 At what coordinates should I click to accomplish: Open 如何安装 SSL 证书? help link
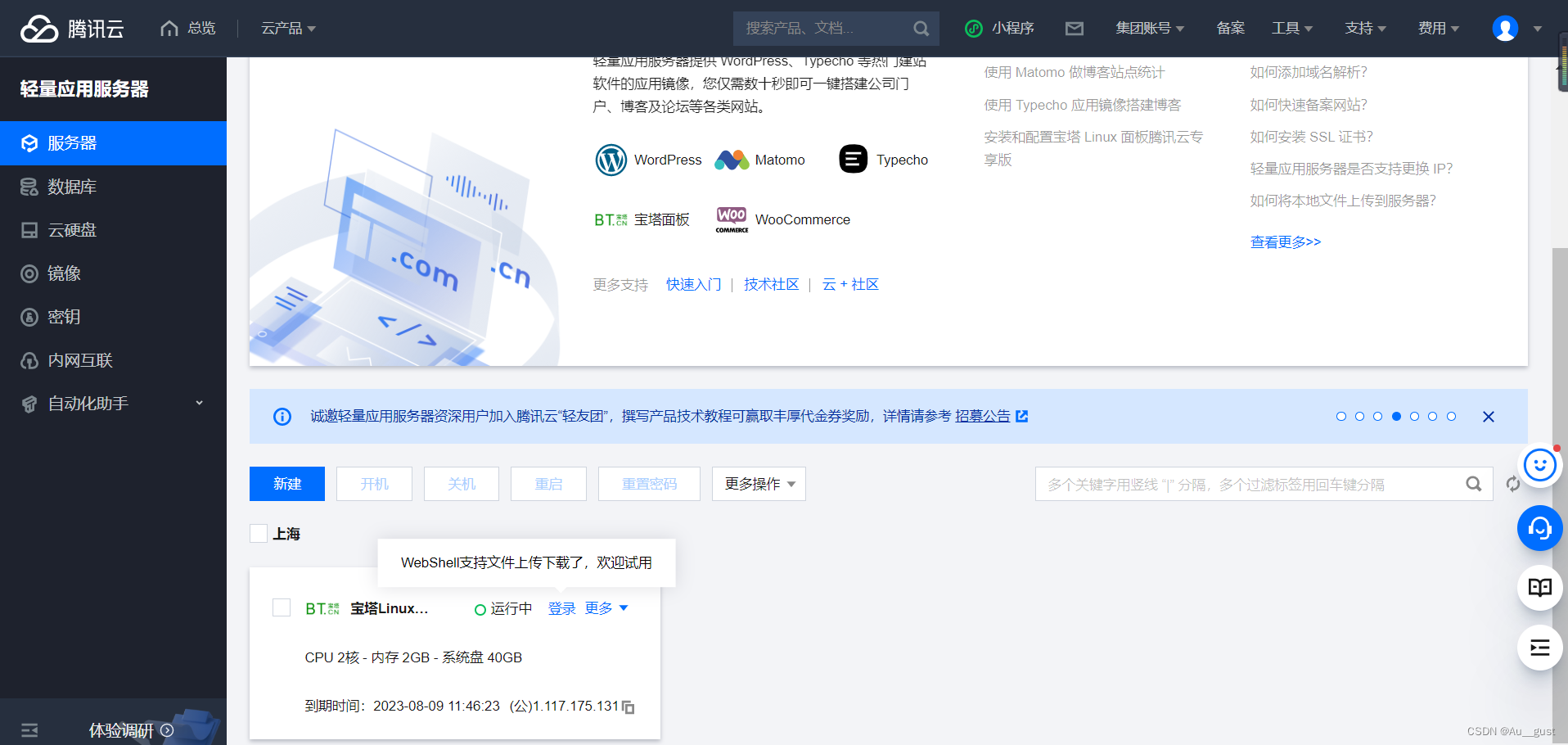(x=1311, y=137)
